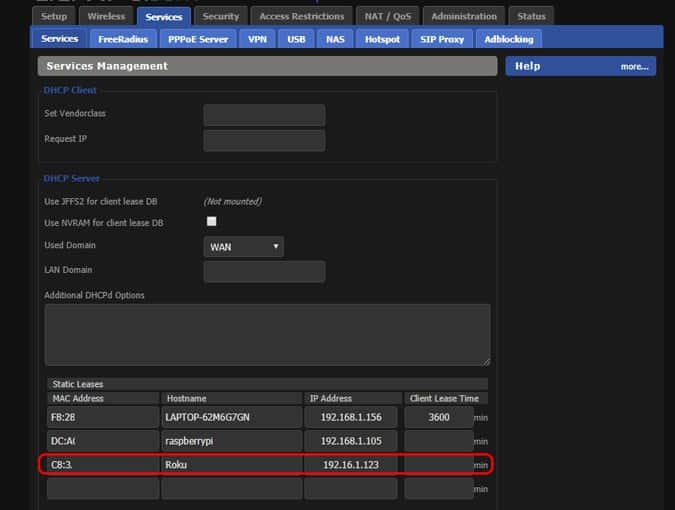The image size is (675, 510).
Task: Select the Administration tab
Action: coord(464,16)
